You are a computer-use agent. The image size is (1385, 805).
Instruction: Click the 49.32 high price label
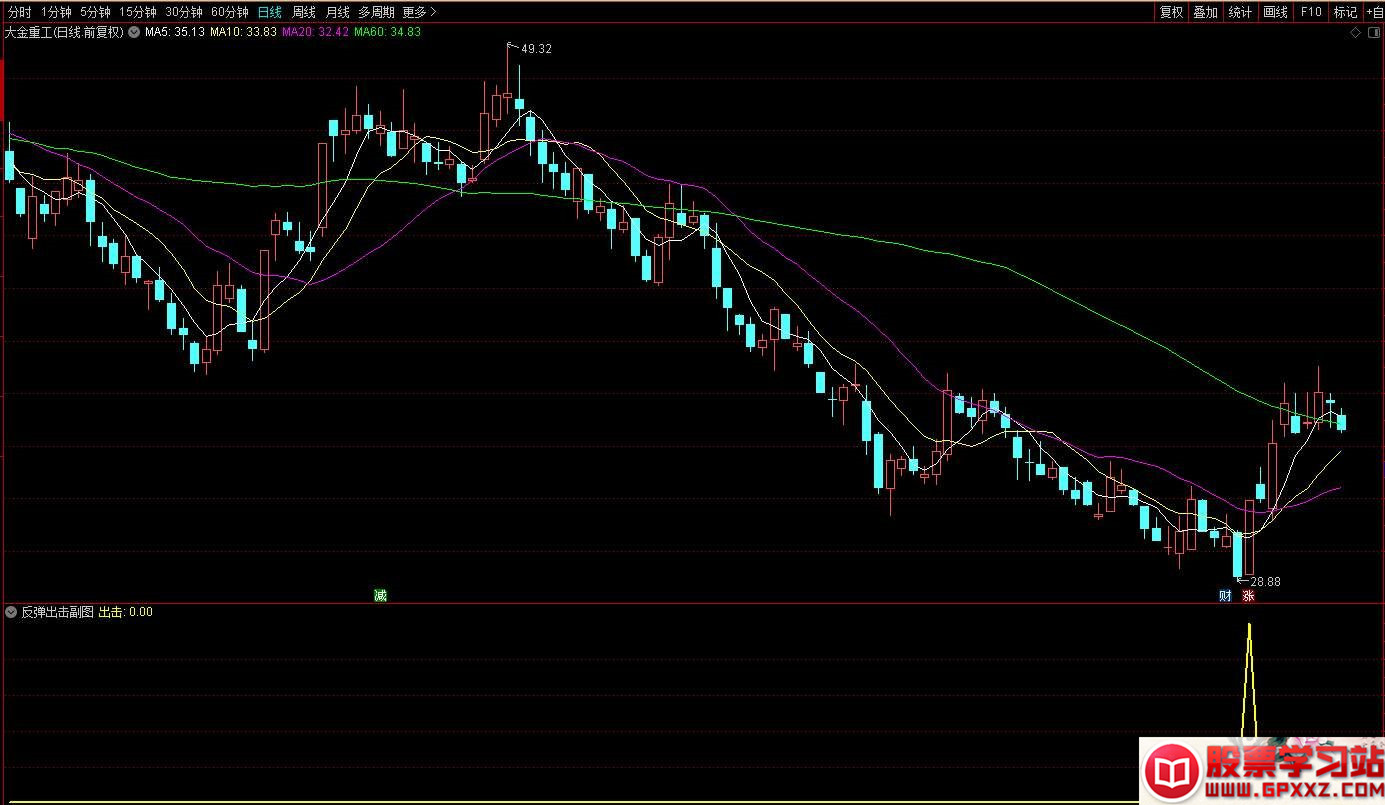click(x=536, y=48)
